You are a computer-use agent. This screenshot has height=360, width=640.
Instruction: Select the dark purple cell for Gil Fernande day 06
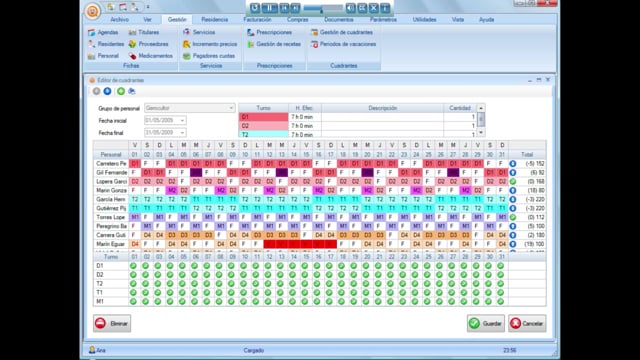tap(196, 173)
